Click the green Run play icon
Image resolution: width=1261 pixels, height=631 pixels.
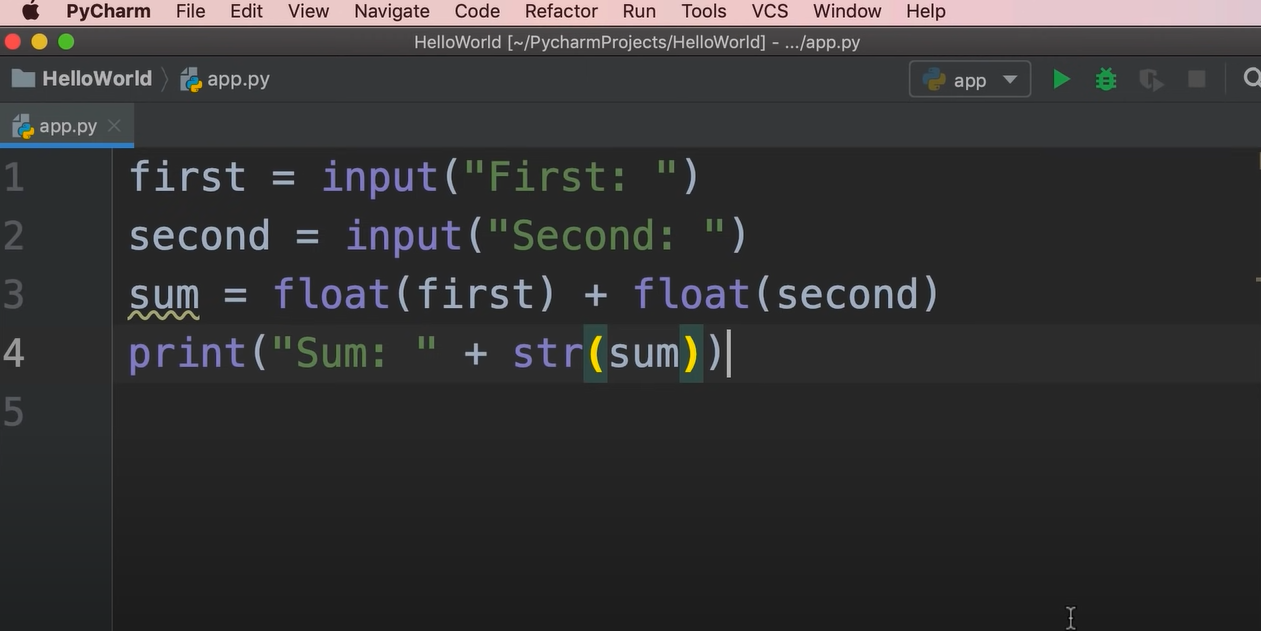[x=1061, y=79]
